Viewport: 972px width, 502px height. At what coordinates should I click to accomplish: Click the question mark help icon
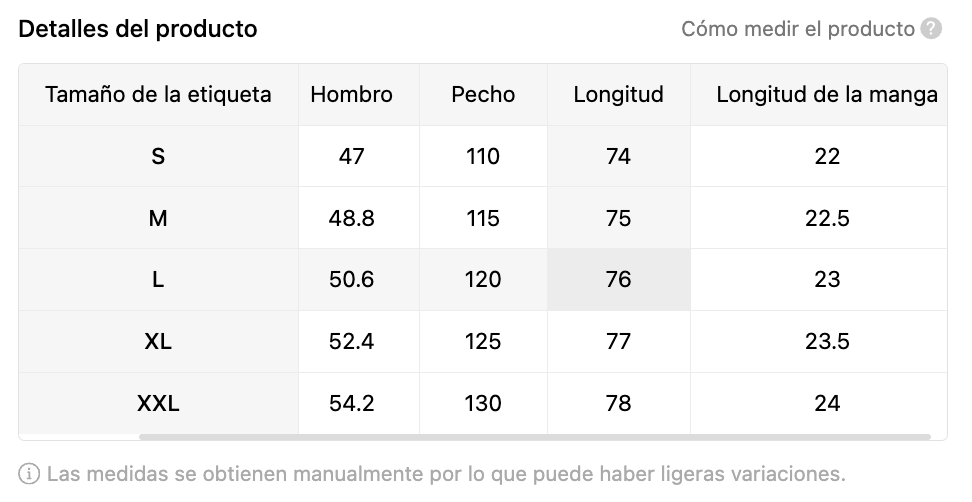pos(931,29)
